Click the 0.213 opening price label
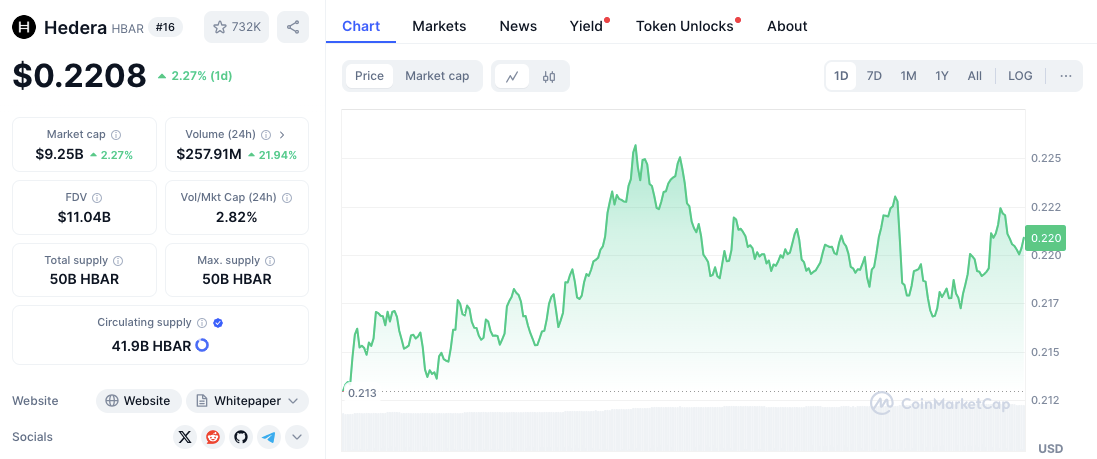 coord(362,393)
